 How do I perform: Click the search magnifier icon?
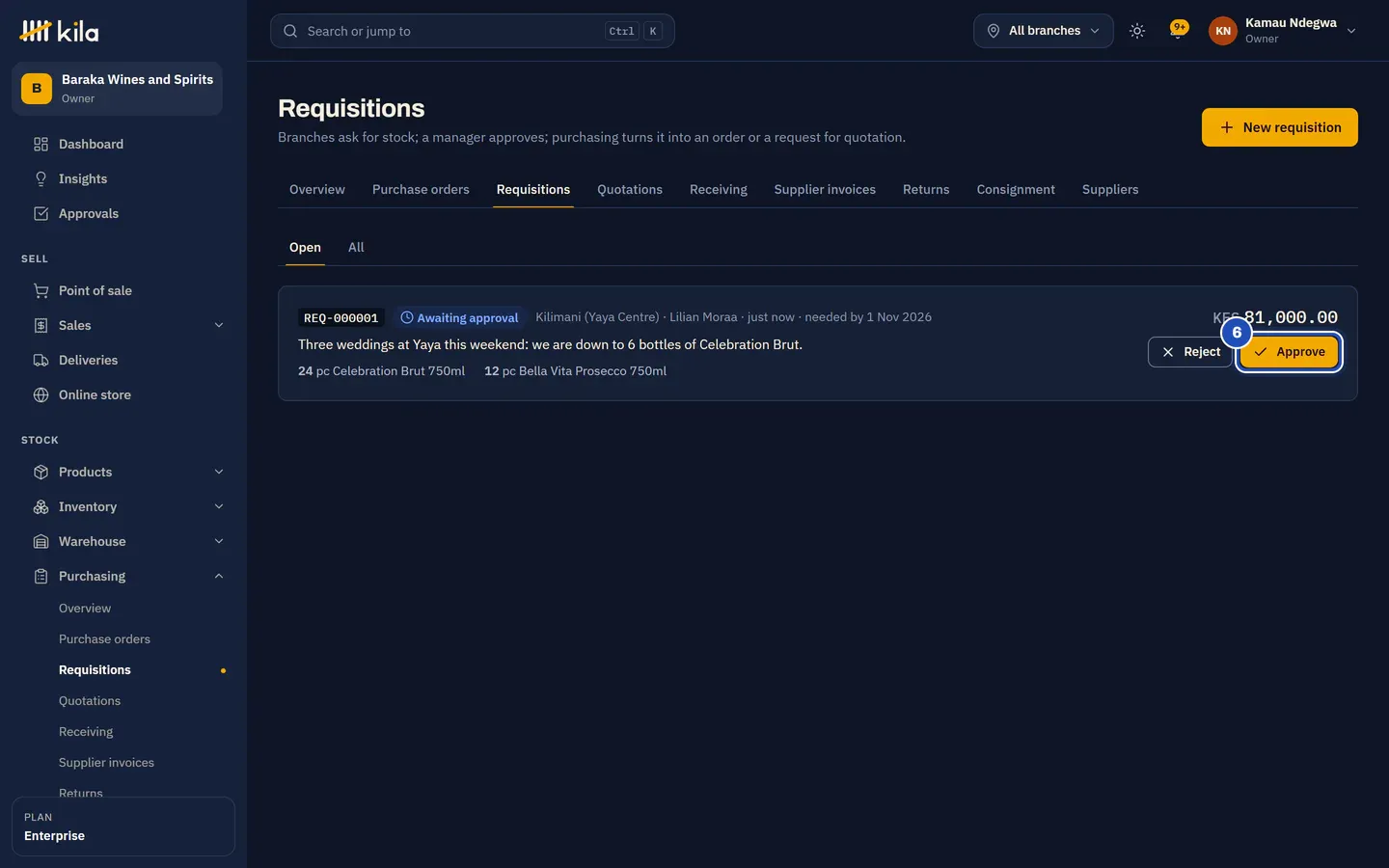point(290,31)
